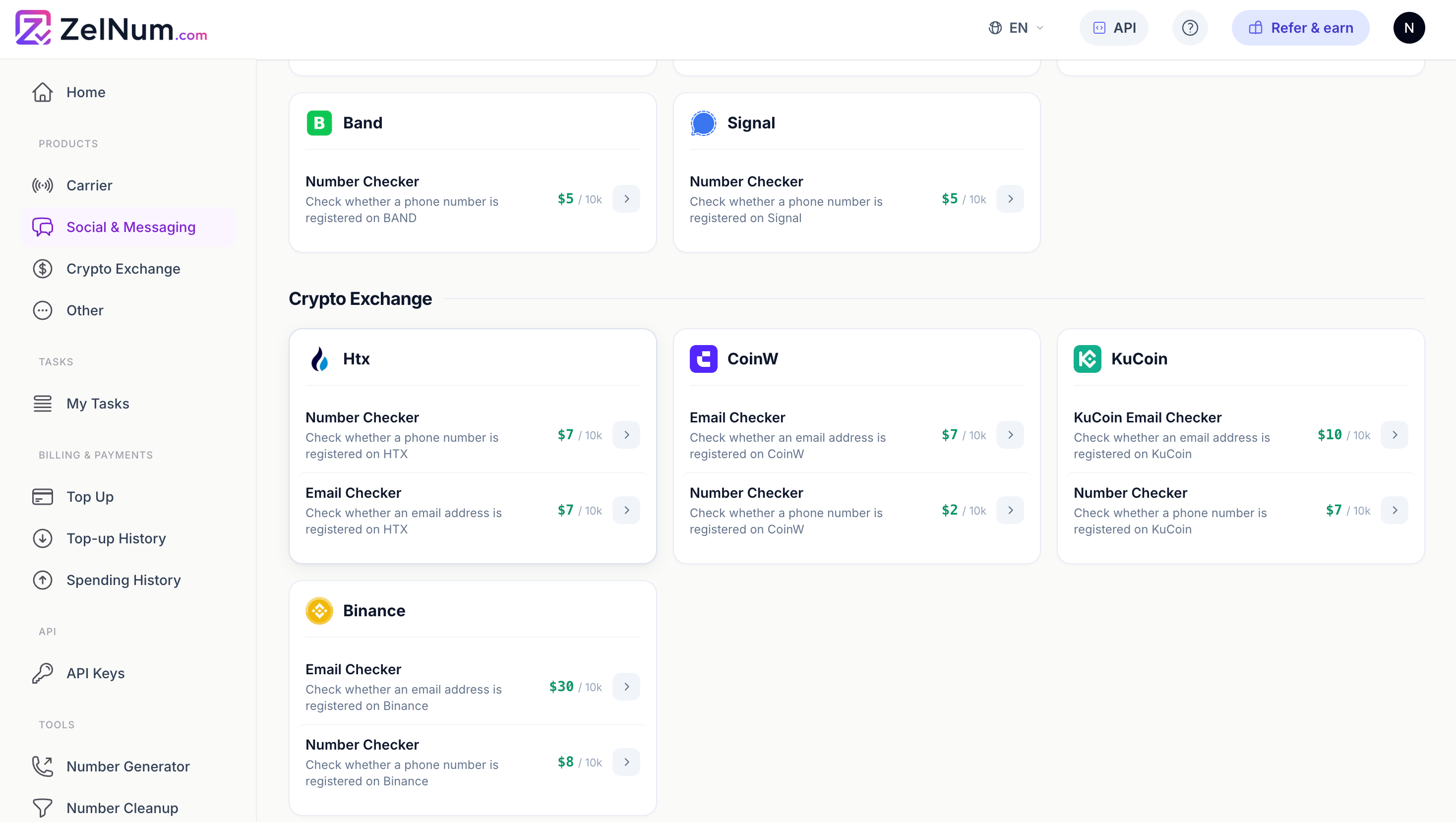Click the ZelNum logo icon

point(33,28)
